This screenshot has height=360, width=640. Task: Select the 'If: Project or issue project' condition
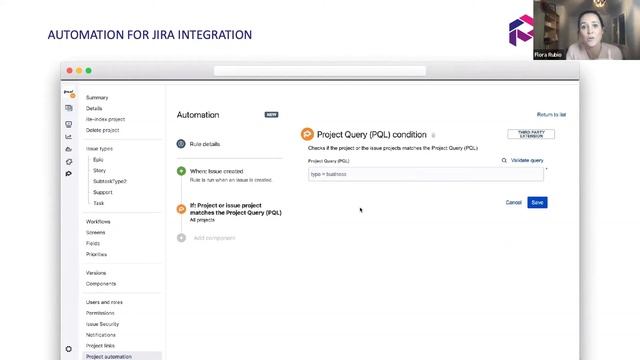236,209
